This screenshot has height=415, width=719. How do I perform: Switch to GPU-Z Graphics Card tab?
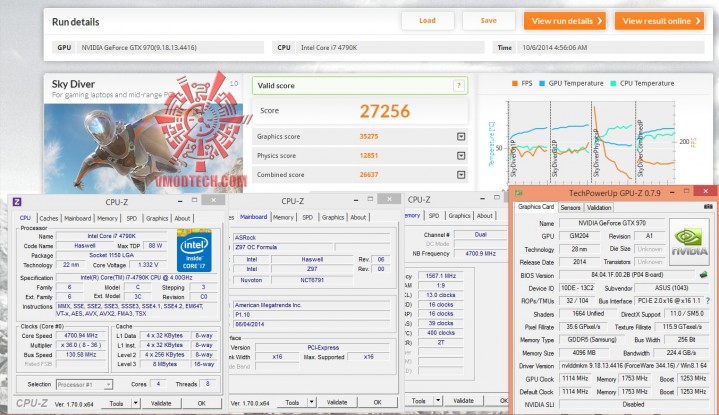(536, 207)
